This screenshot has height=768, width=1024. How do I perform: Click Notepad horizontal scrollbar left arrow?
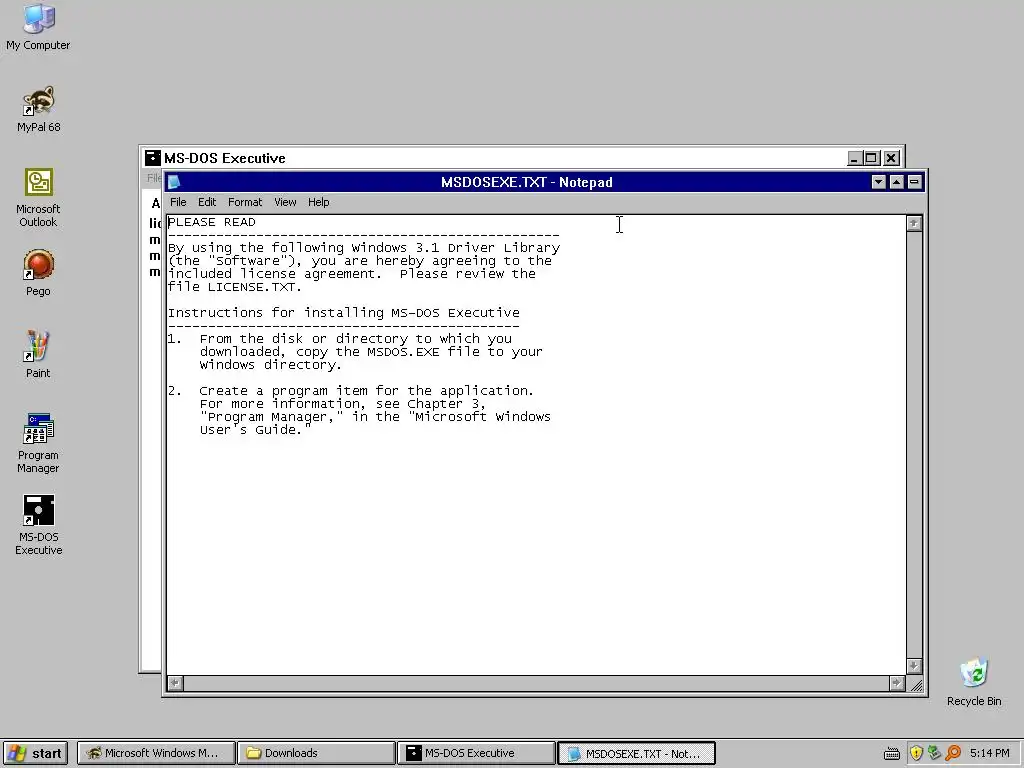point(174,683)
